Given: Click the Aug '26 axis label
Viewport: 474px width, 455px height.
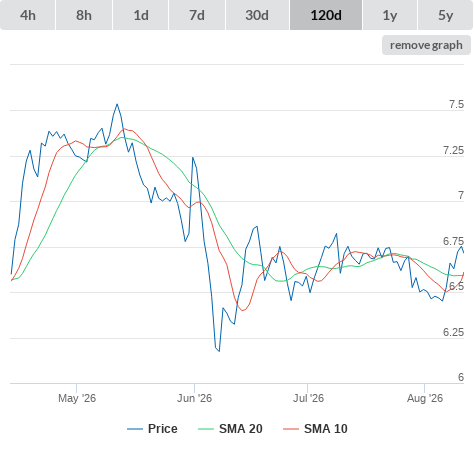Looking at the screenshot, I should point(425,398).
